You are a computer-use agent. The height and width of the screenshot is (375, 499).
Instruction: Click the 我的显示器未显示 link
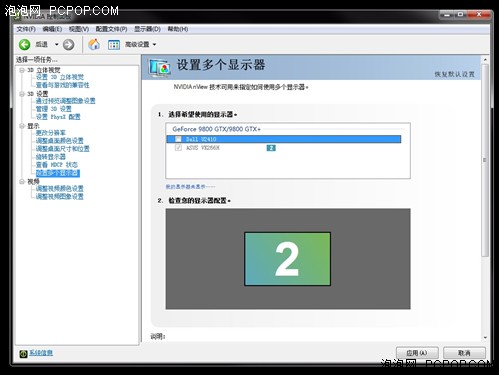190,187
